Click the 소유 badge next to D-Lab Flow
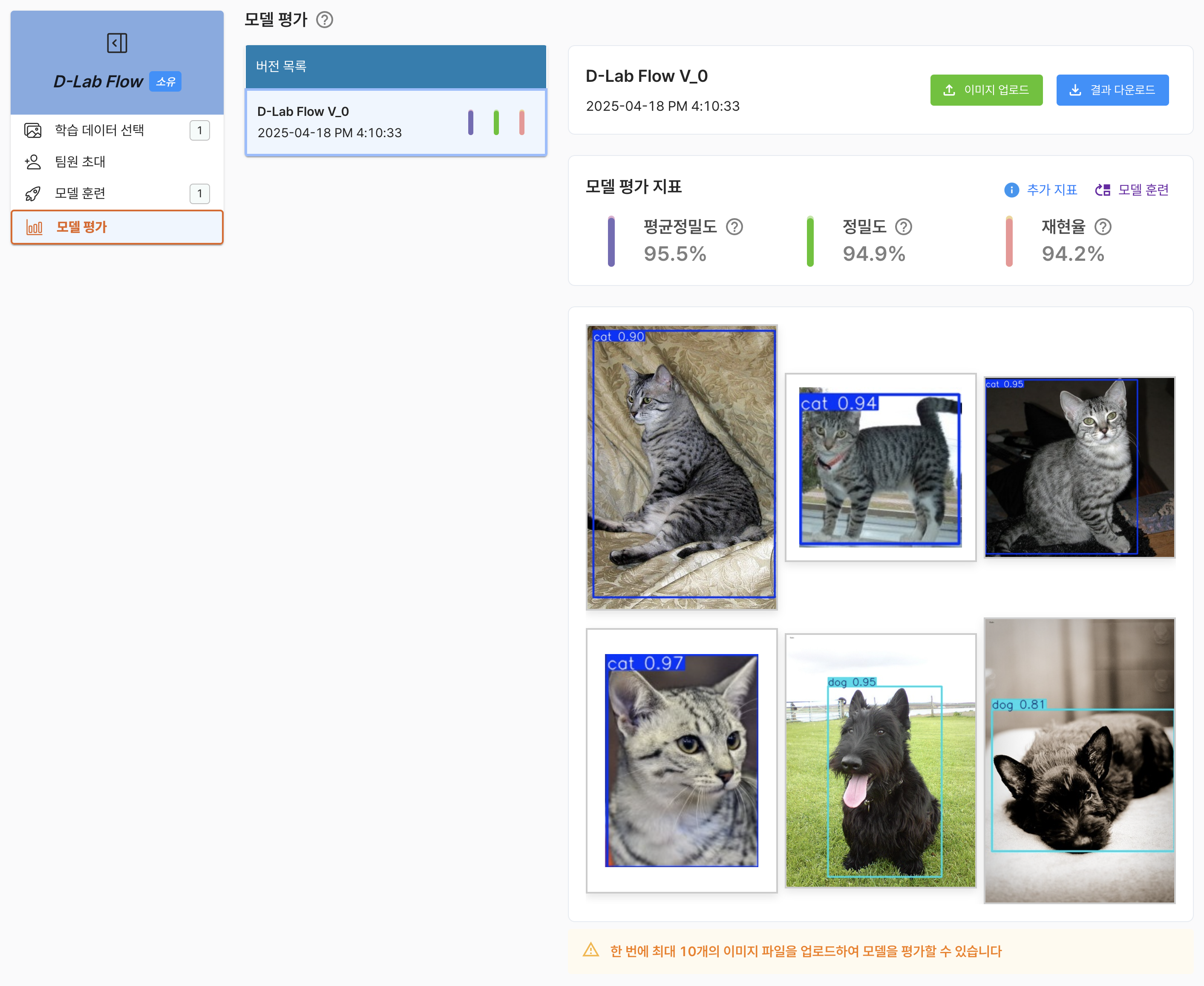This screenshot has width=1204, height=986. tap(165, 81)
